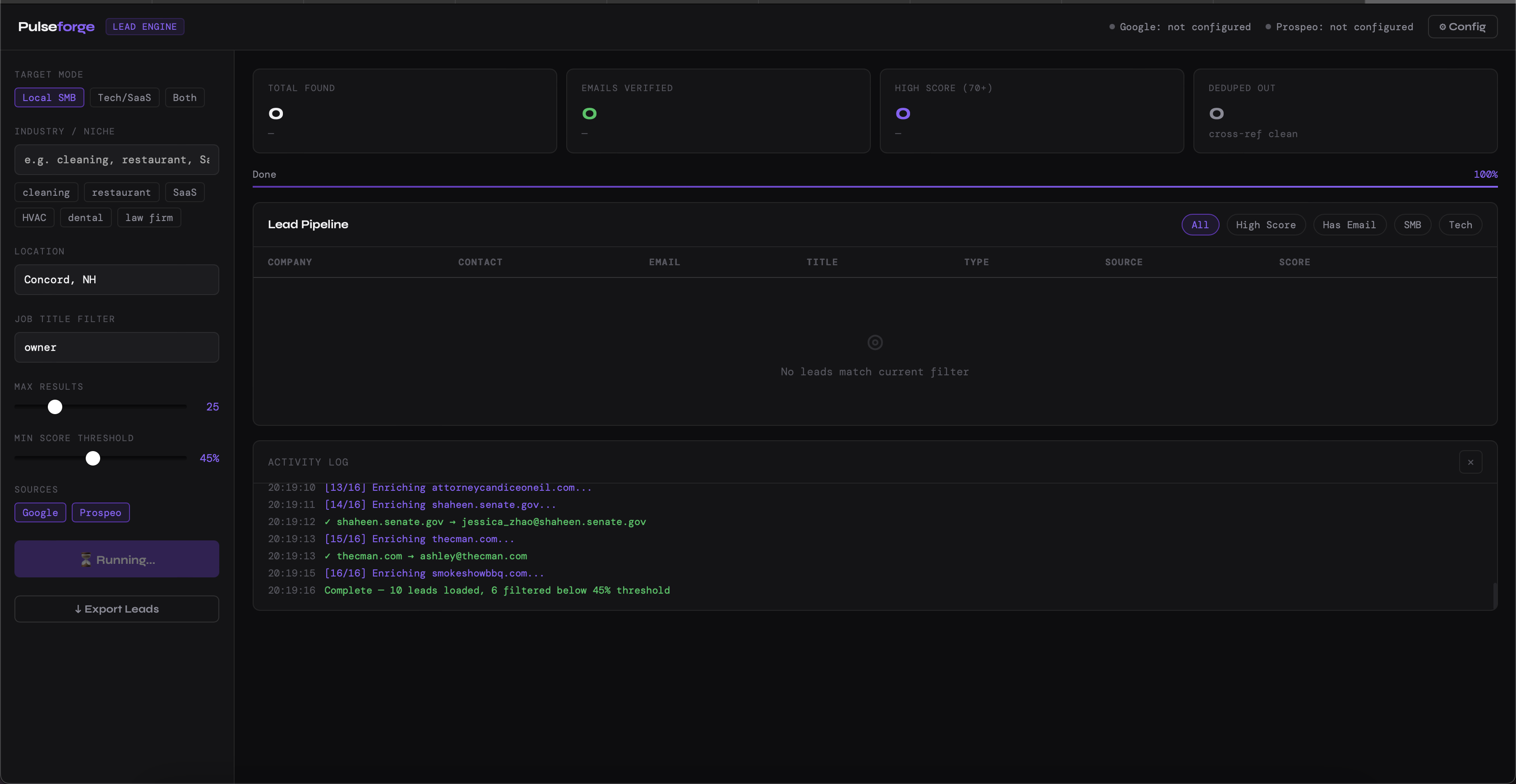Toggle the cleaning niche chip
Image resolution: width=1516 pixels, height=784 pixels.
[x=46, y=192]
